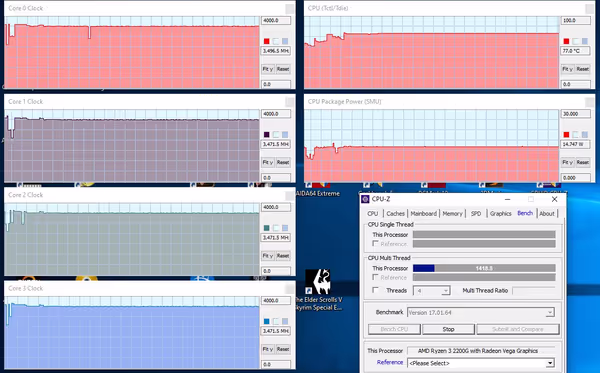Click the Submit and Compare button

(x=518, y=329)
